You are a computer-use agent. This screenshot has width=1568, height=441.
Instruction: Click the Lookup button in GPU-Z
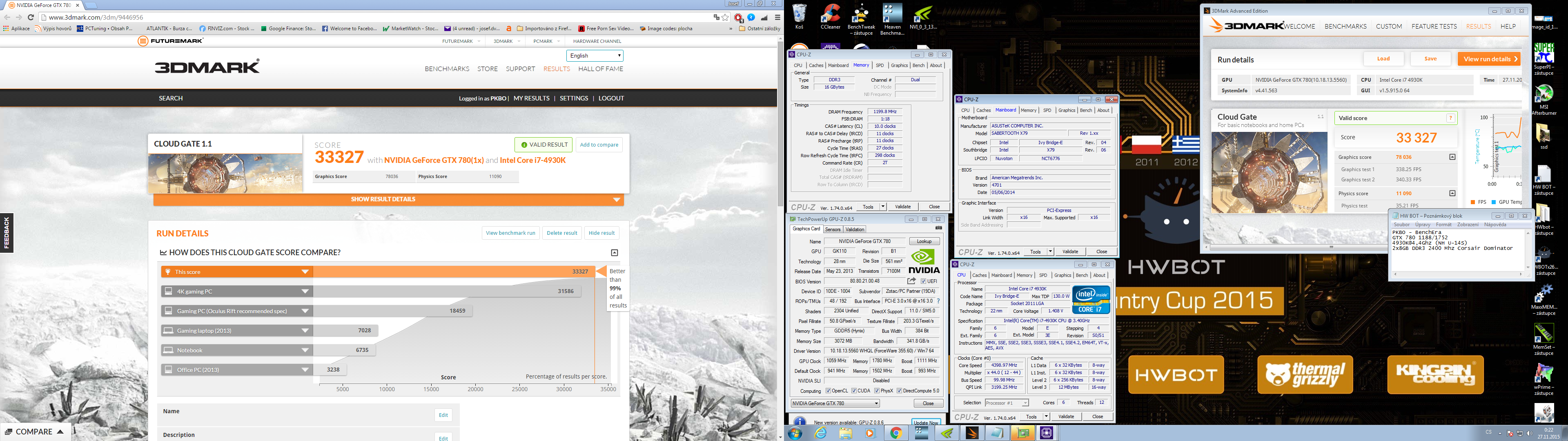pyautogui.click(x=924, y=241)
